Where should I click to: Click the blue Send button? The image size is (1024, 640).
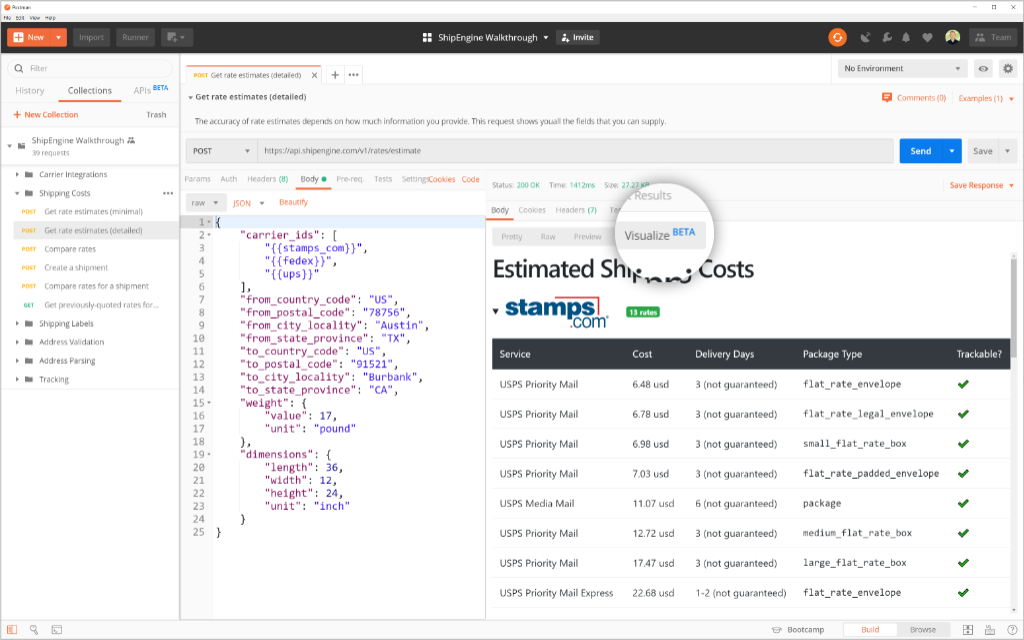tap(920, 151)
